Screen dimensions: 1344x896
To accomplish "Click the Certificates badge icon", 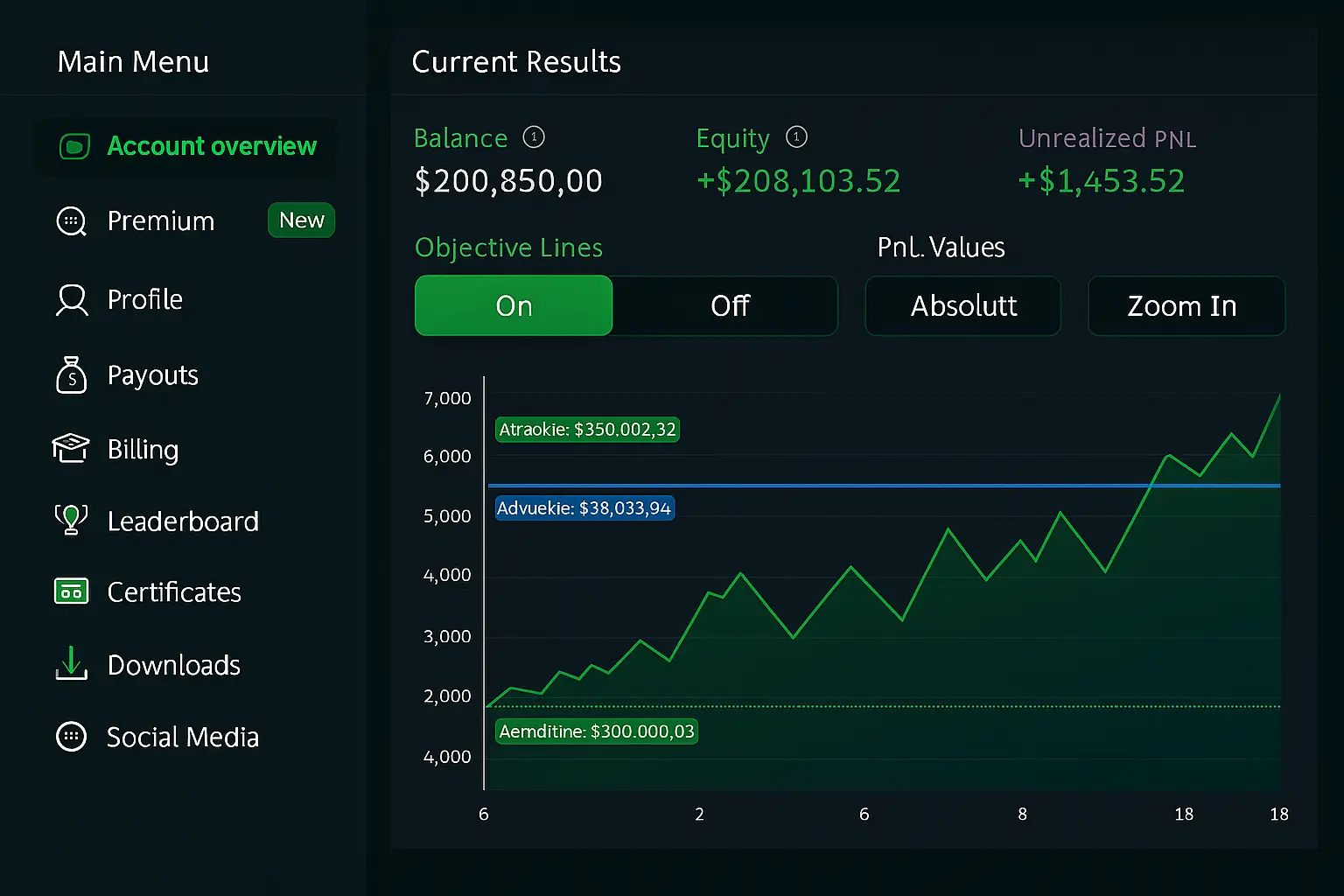I will point(71,592).
